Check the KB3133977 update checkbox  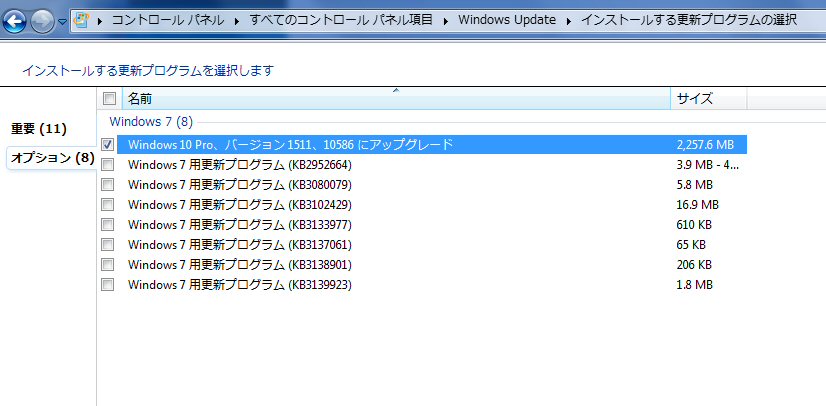107,225
